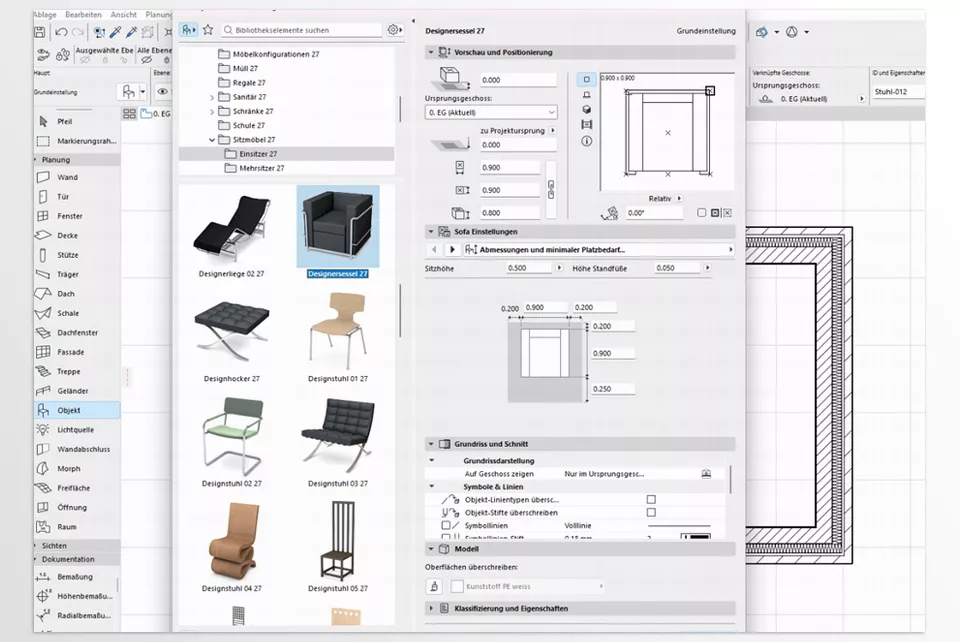This screenshot has width=960, height=642.
Task: Toggle Objekt-Linientypen überschreiben checkbox
Action: (x=651, y=499)
